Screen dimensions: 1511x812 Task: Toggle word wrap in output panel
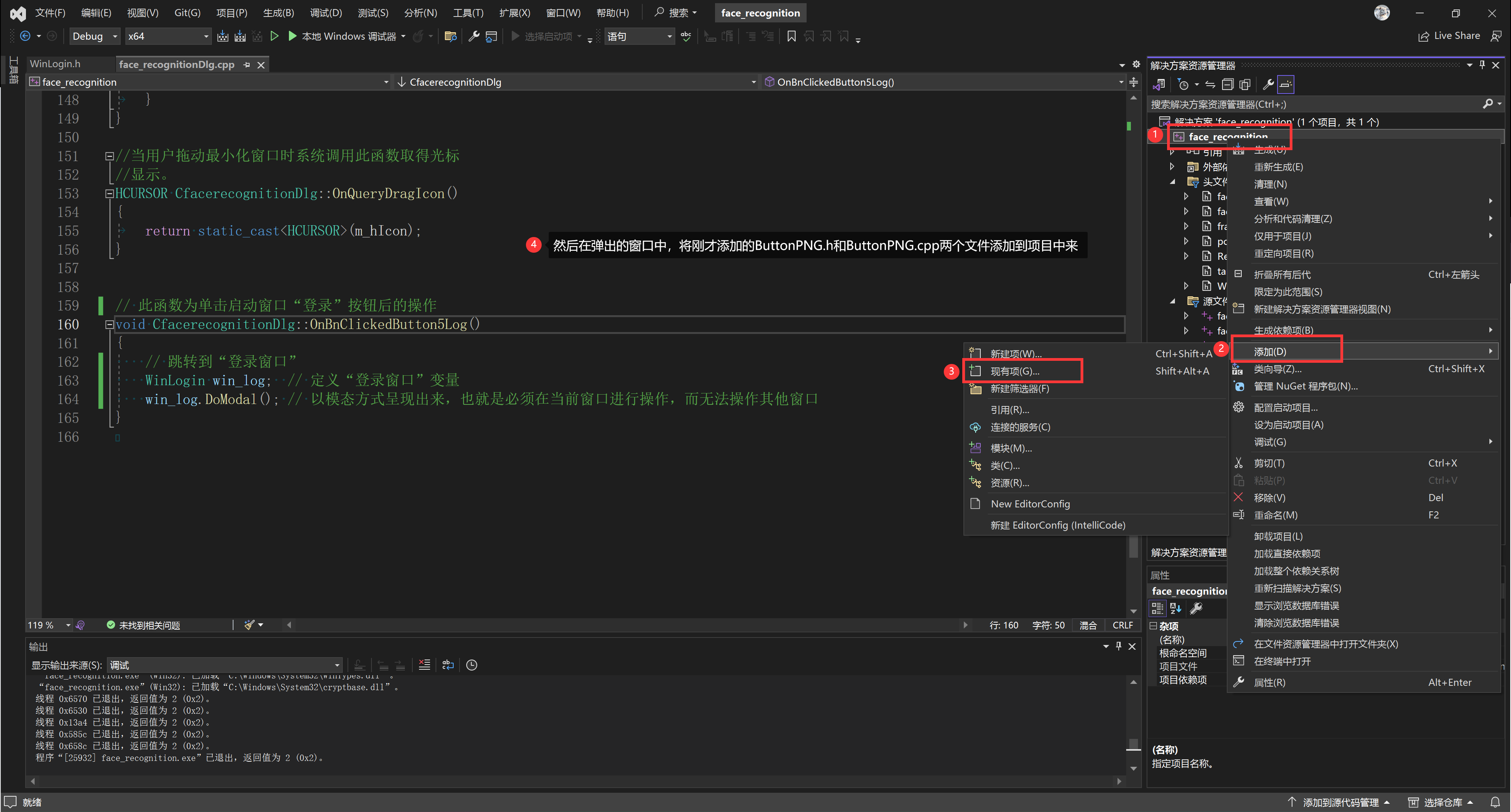click(448, 665)
